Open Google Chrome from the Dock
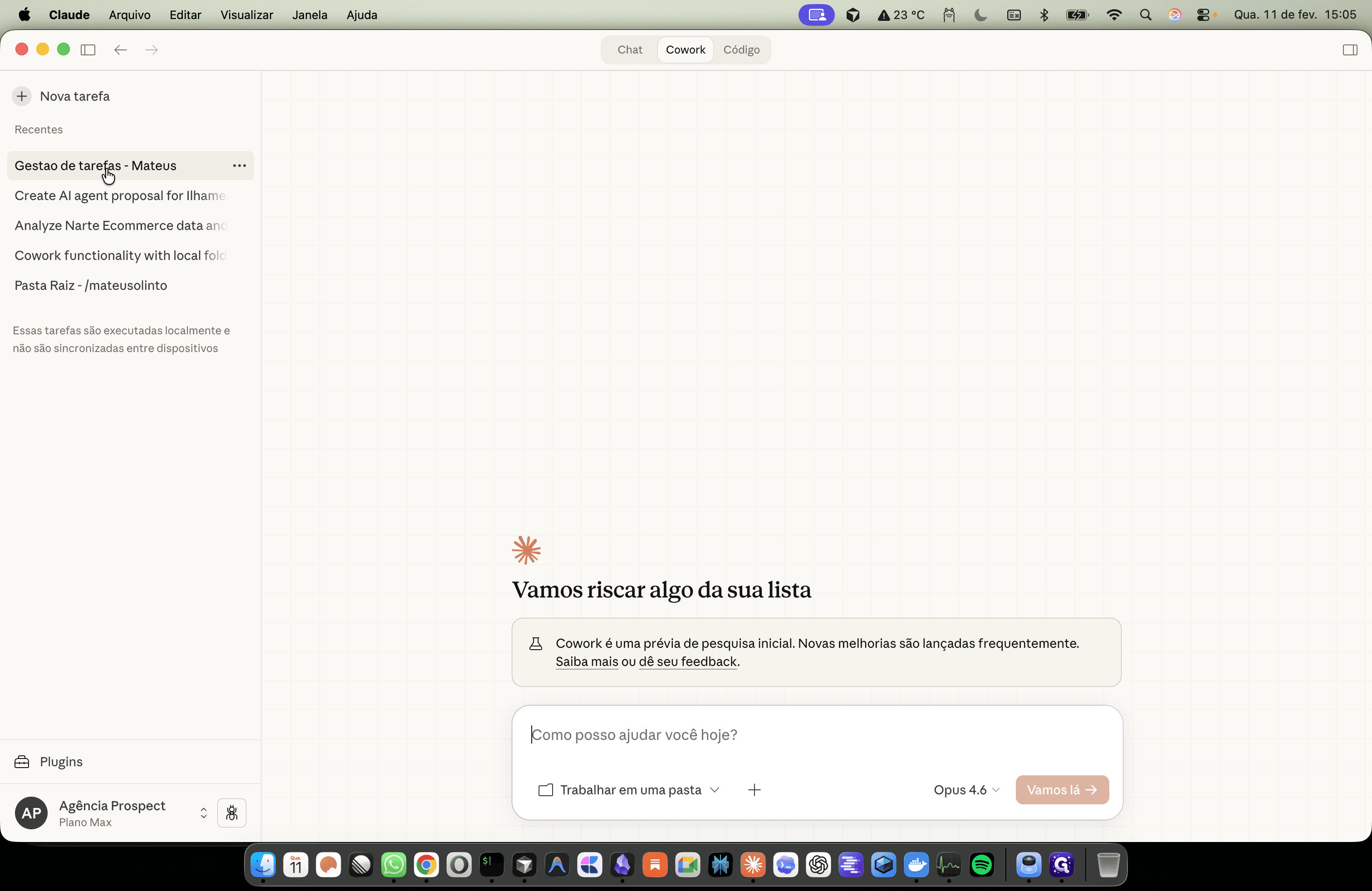 [x=426, y=865]
